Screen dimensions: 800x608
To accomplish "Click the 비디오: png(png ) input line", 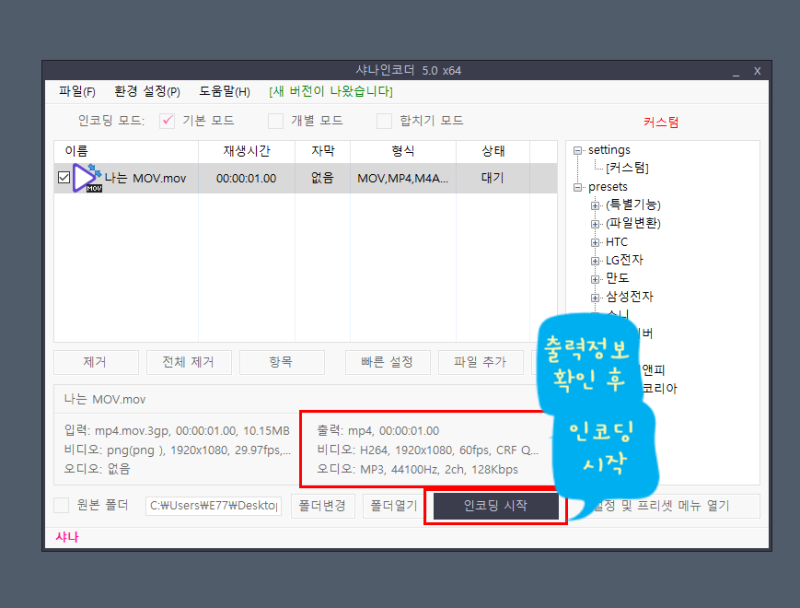I will 177,450.
